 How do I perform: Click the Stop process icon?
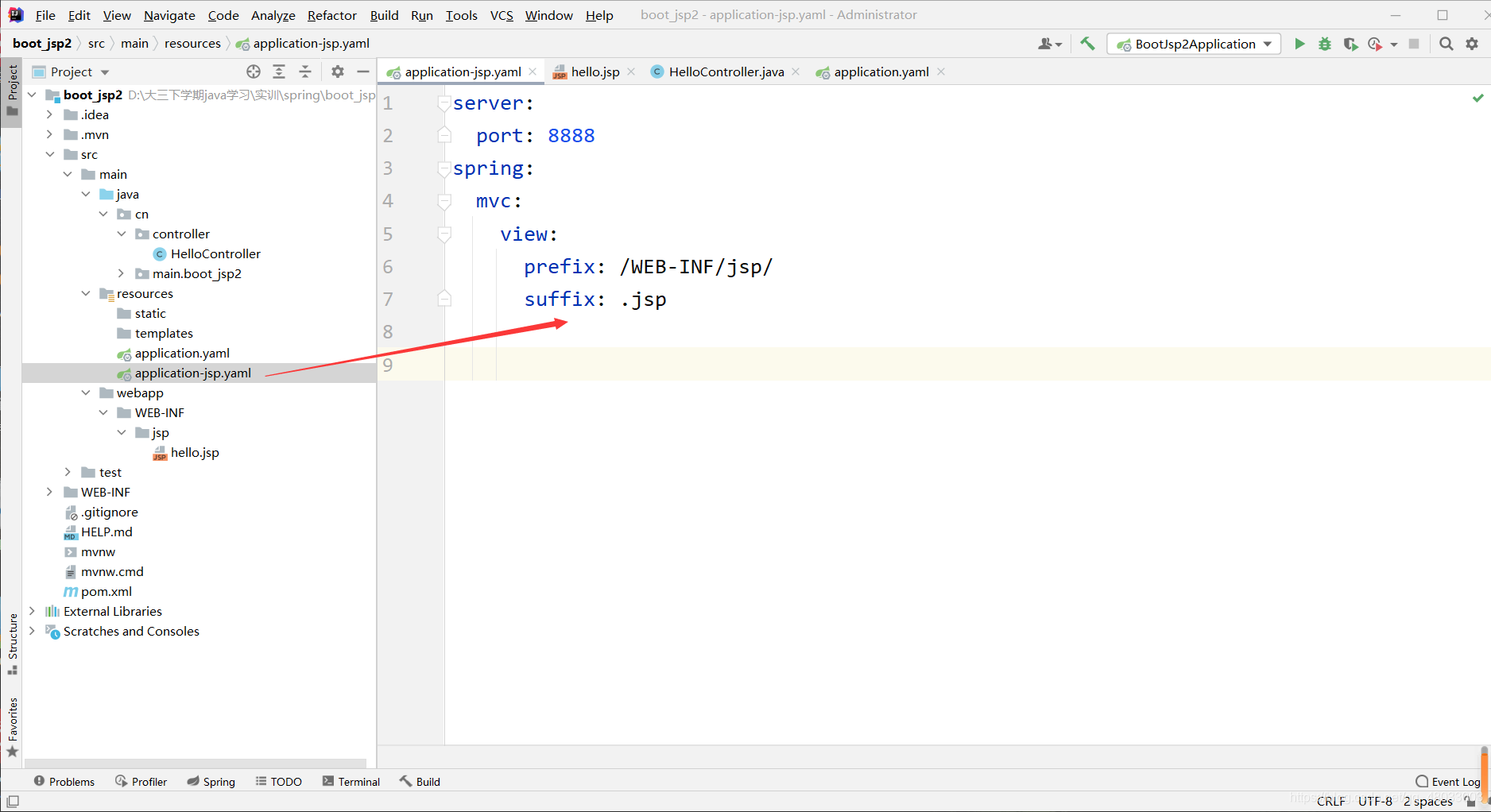[x=1414, y=44]
